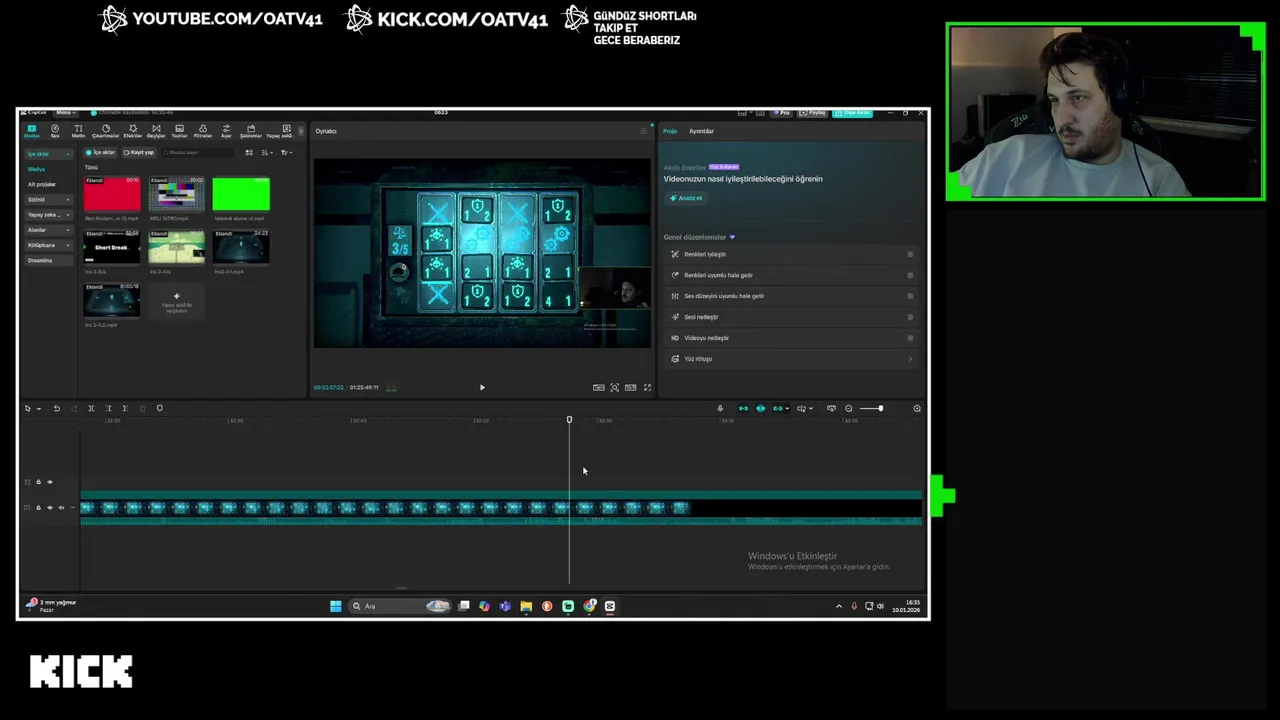Click the Dışa Aktar export button
The image size is (1280, 720).
click(x=853, y=113)
